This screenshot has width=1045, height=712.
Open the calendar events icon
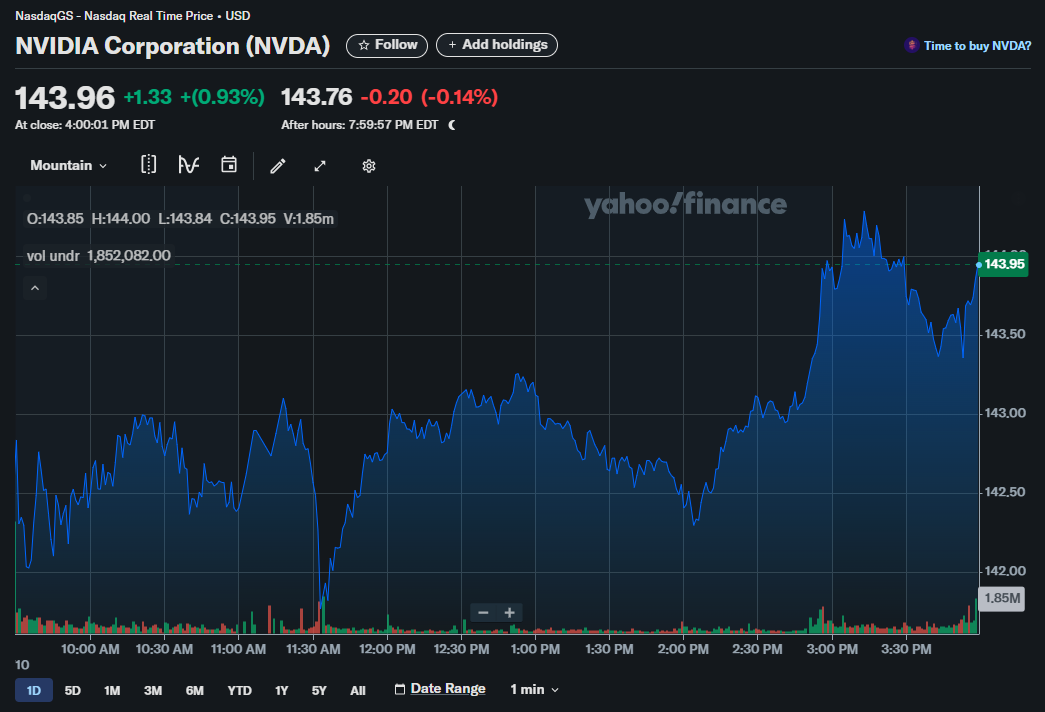click(229, 165)
